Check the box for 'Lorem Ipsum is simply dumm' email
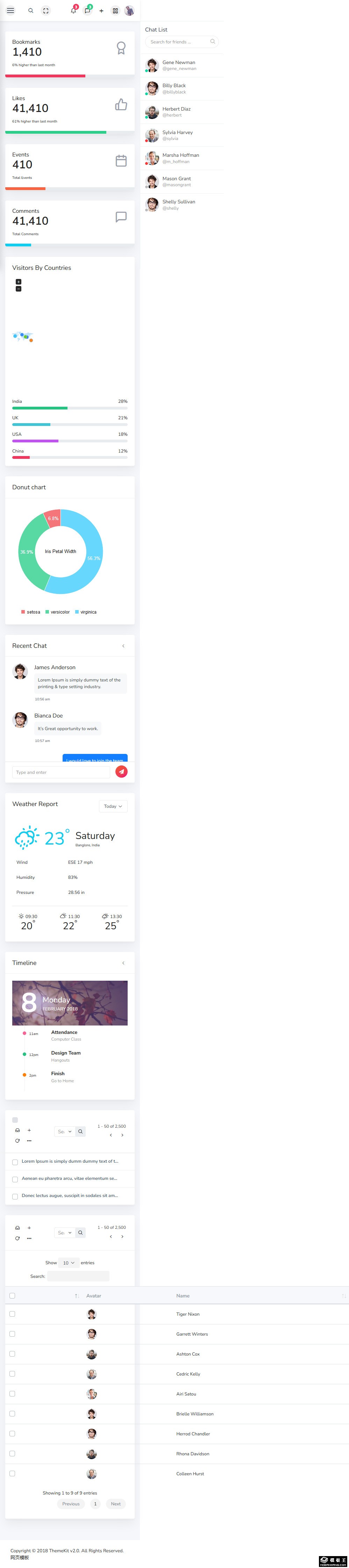 15,1161
